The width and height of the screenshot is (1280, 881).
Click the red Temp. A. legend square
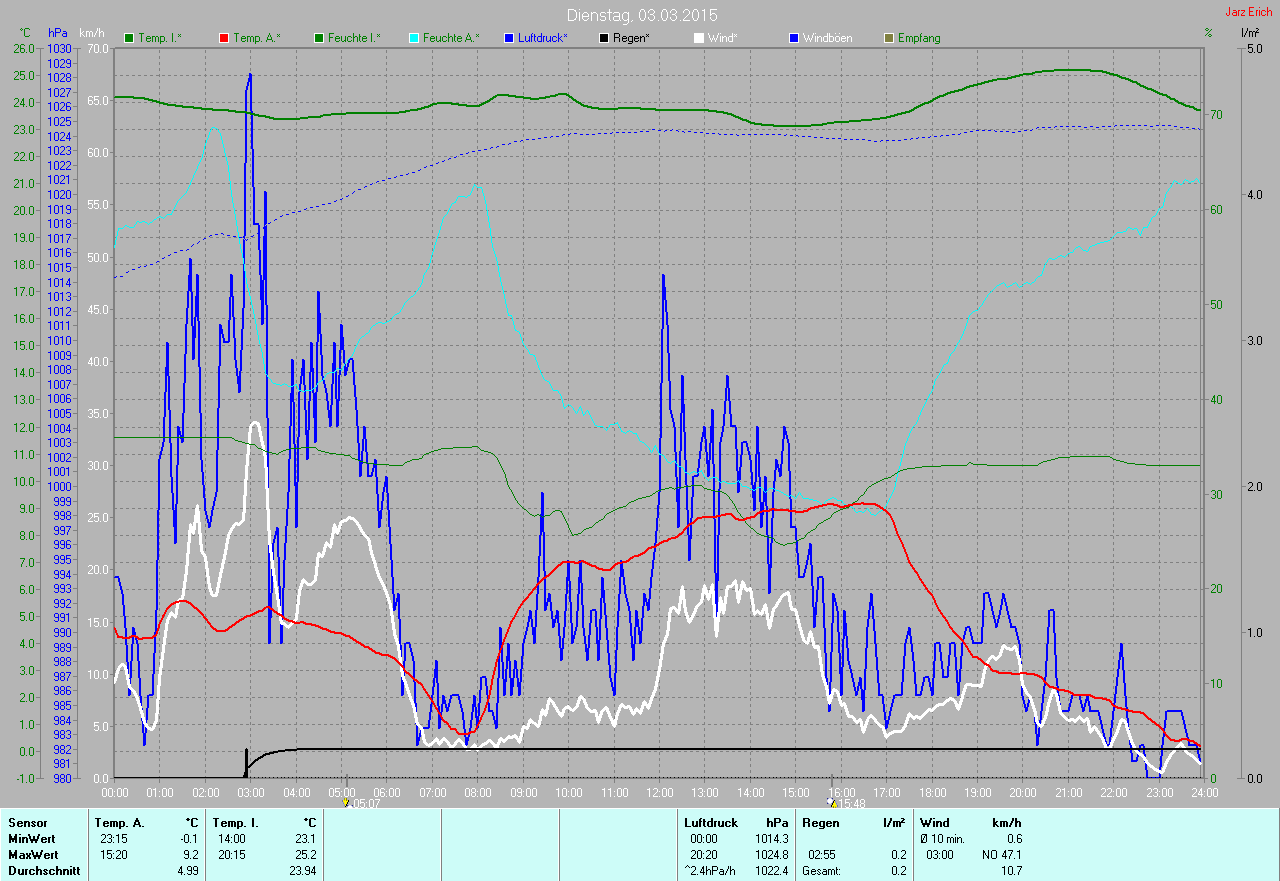pyautogui.click(x=224, y=38)
